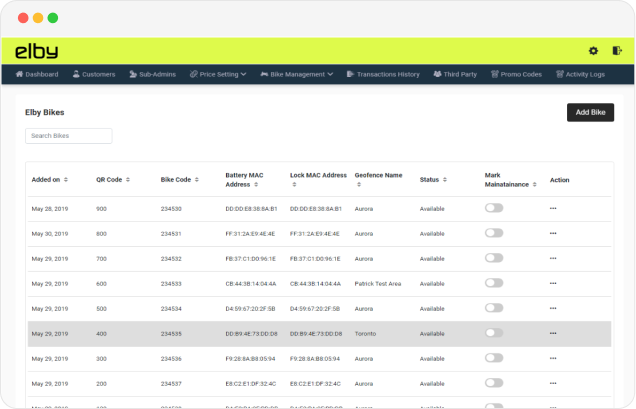Go to Transactions History page

tap(382, 74)
